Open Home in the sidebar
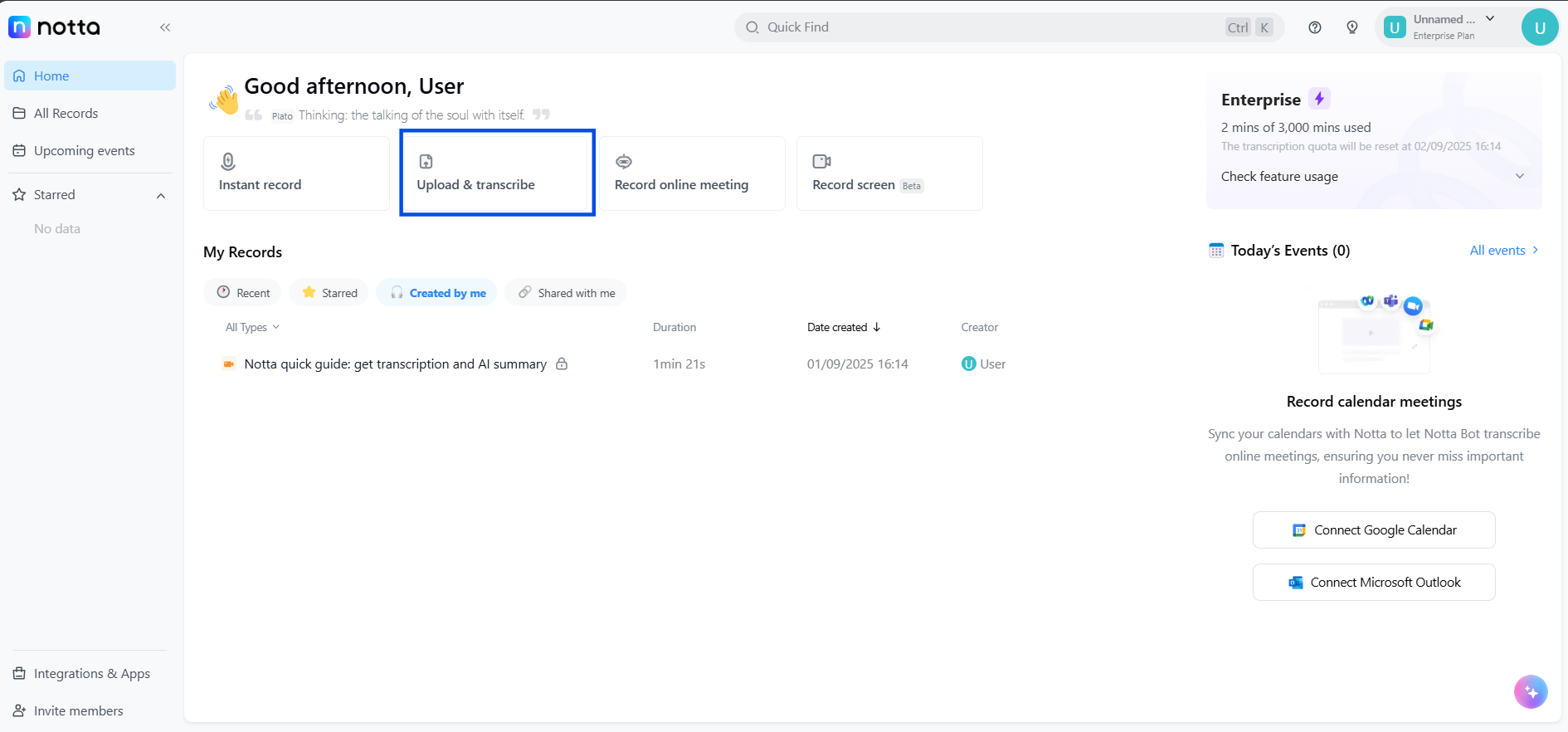 pos(90,76)
